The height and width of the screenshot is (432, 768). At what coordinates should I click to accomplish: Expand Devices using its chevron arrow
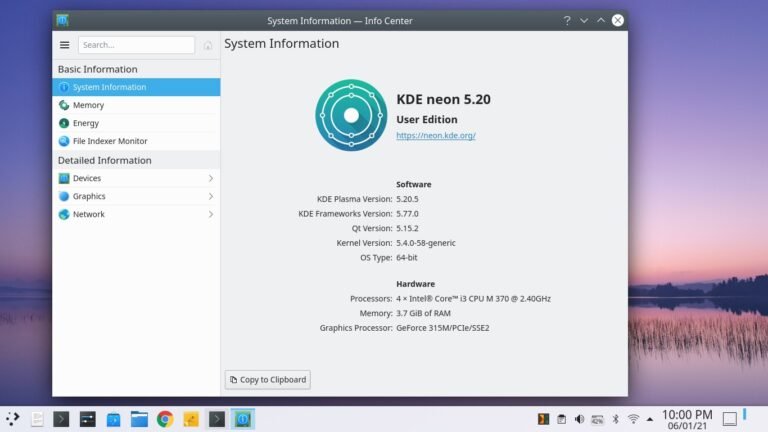[211, 178]
